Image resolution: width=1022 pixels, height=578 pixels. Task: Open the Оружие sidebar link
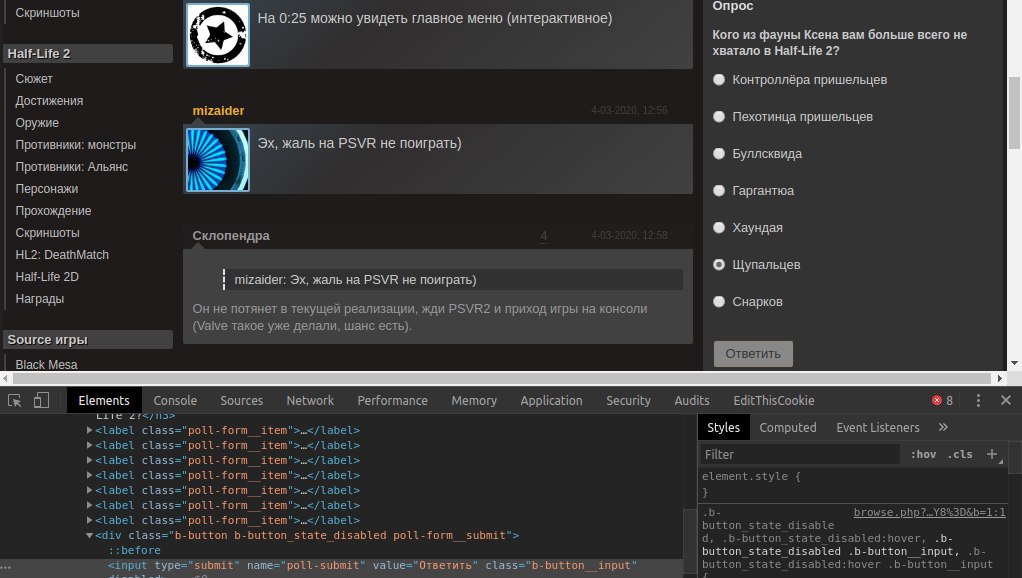(37, 123)
